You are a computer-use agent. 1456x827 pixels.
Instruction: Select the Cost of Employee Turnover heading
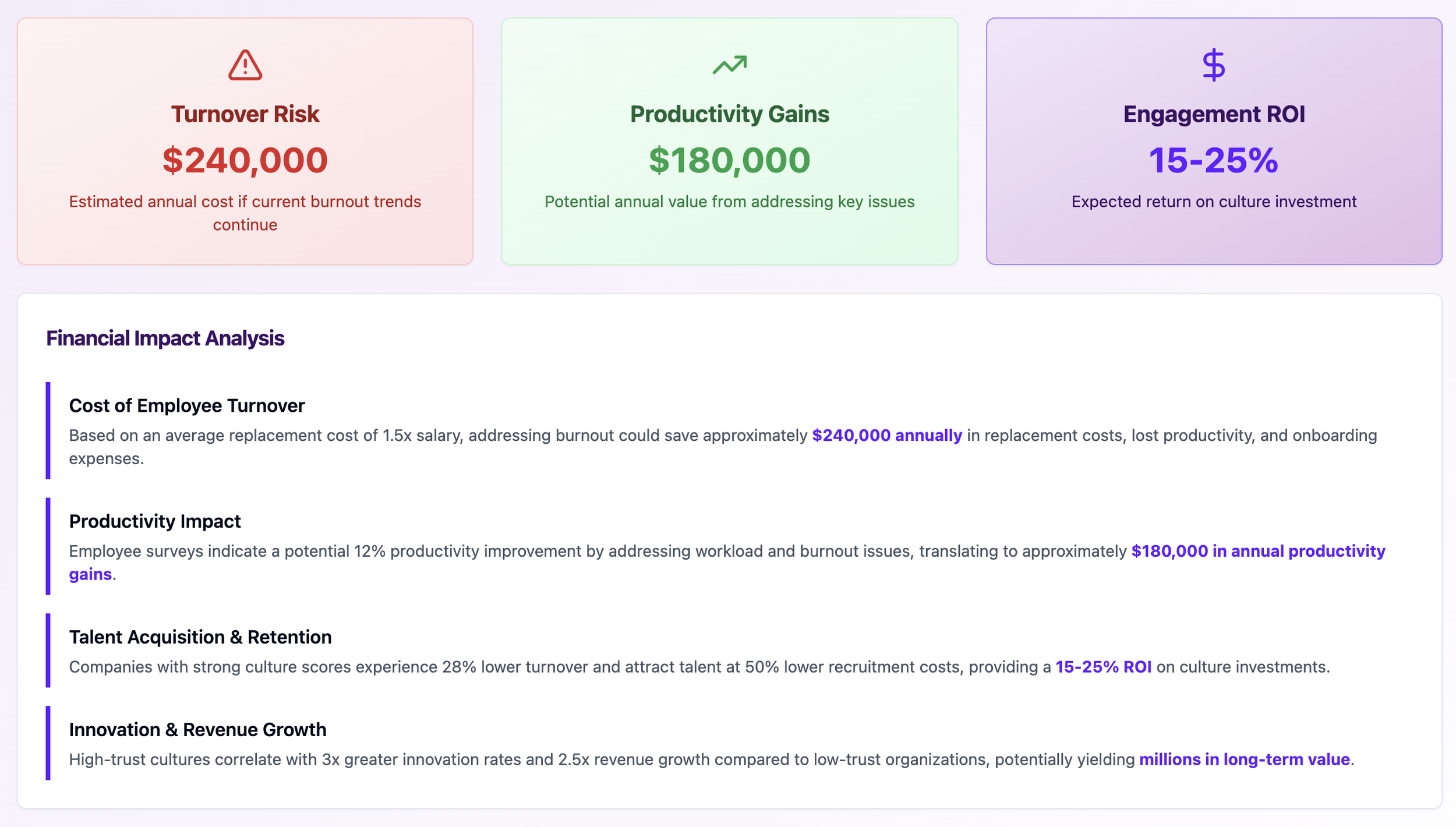tap(186, 406)
